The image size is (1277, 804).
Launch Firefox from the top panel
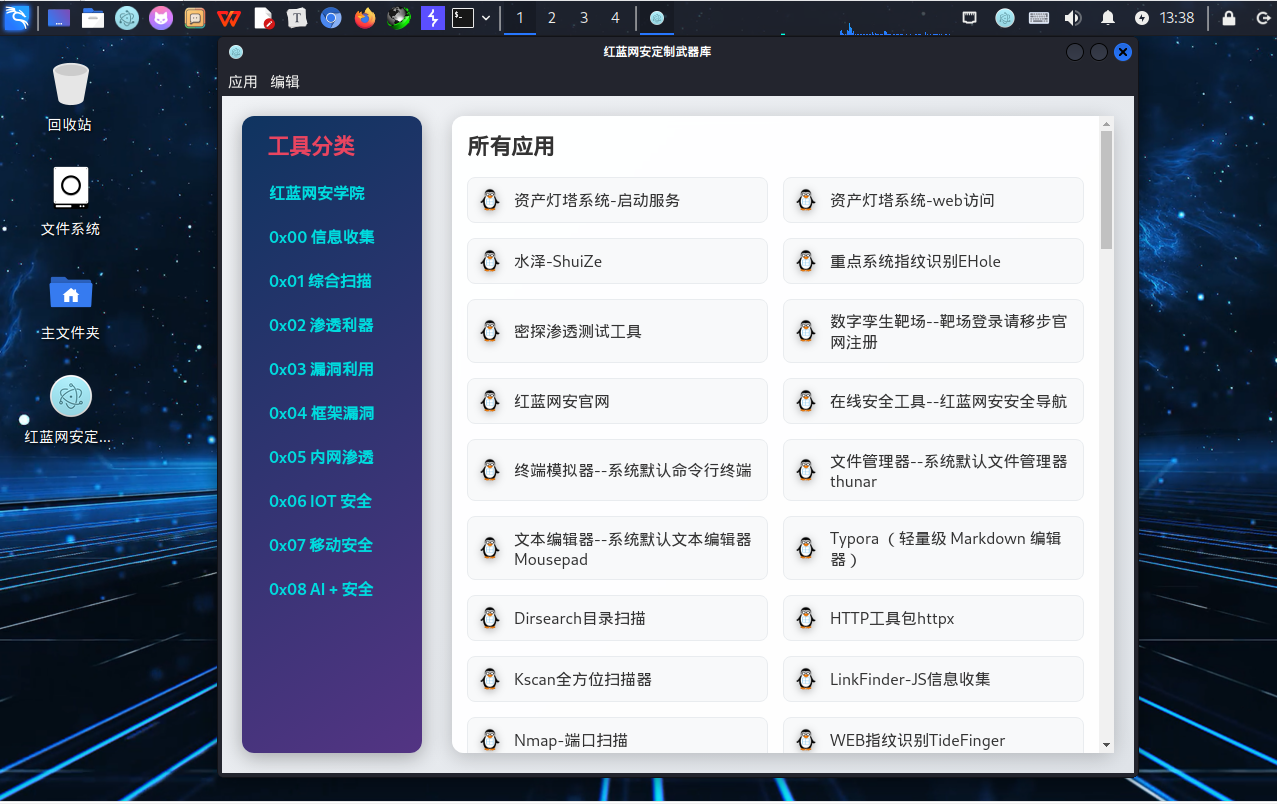[365, 18]
